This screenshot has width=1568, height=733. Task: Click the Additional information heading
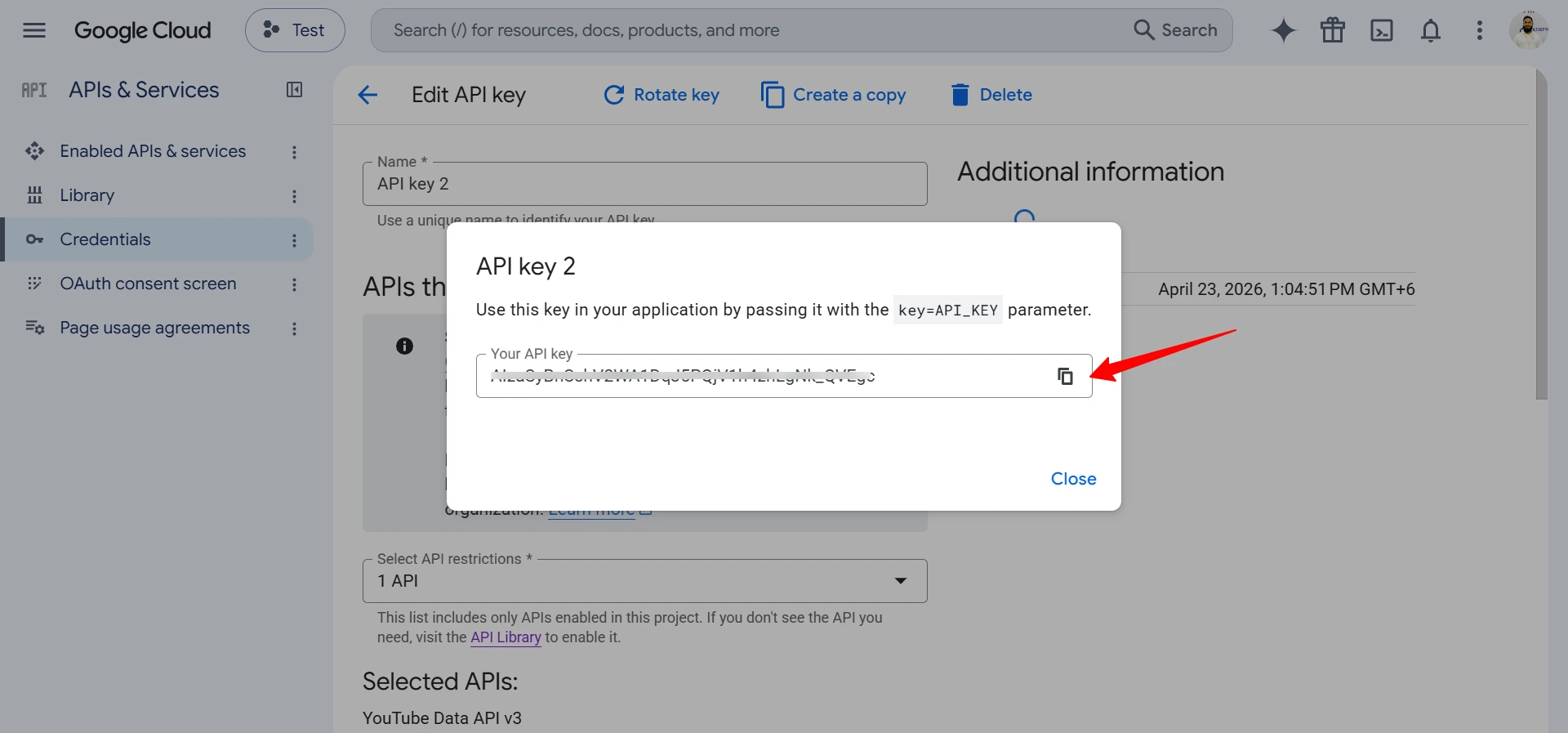[x=1090, y=172]
